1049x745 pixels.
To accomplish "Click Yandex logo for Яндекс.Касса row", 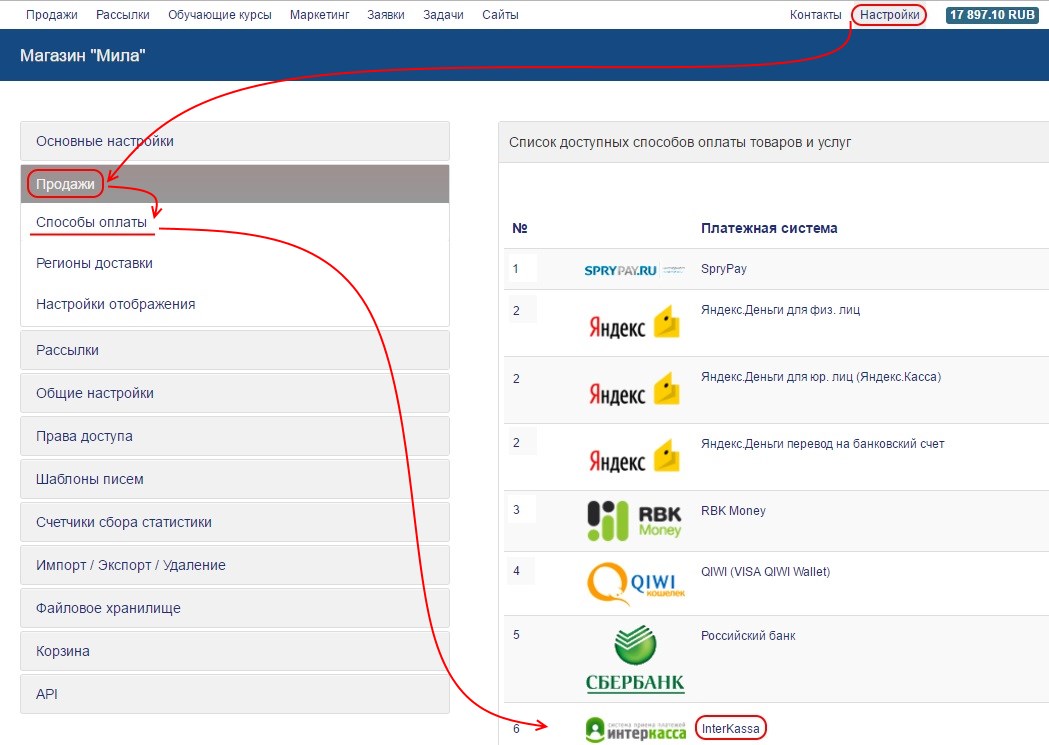I will click(634, 390).
